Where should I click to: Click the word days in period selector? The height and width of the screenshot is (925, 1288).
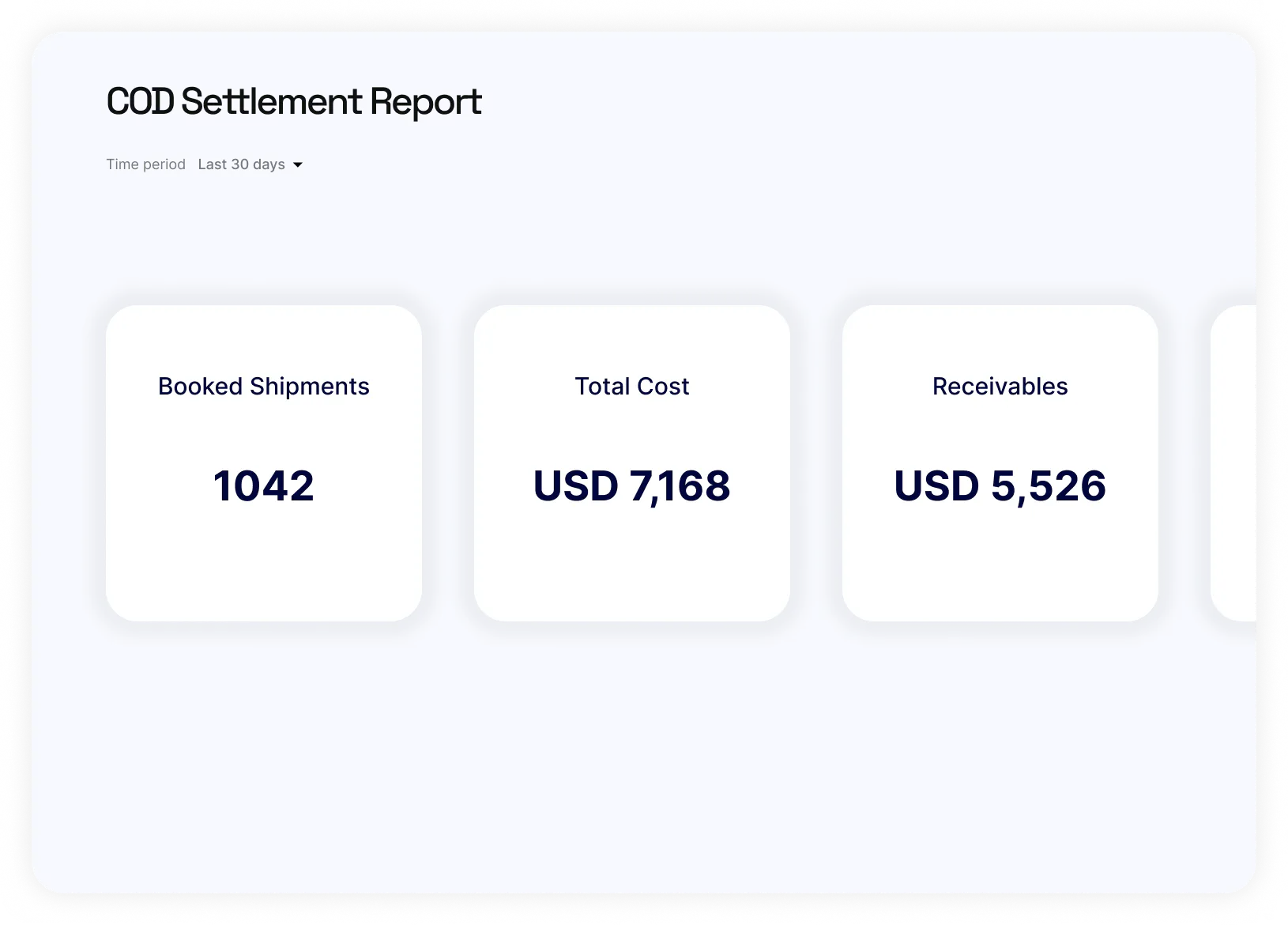coord(269,164)
